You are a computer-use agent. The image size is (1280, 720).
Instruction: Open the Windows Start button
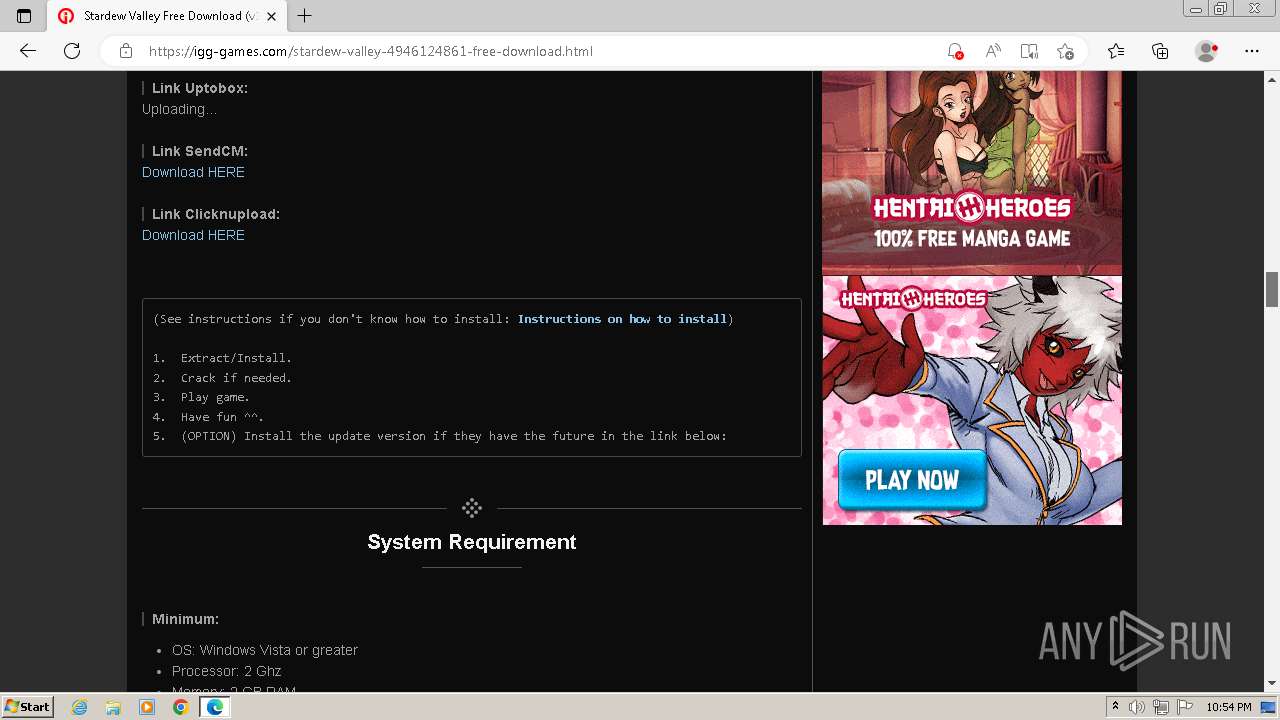coord(28,706)
